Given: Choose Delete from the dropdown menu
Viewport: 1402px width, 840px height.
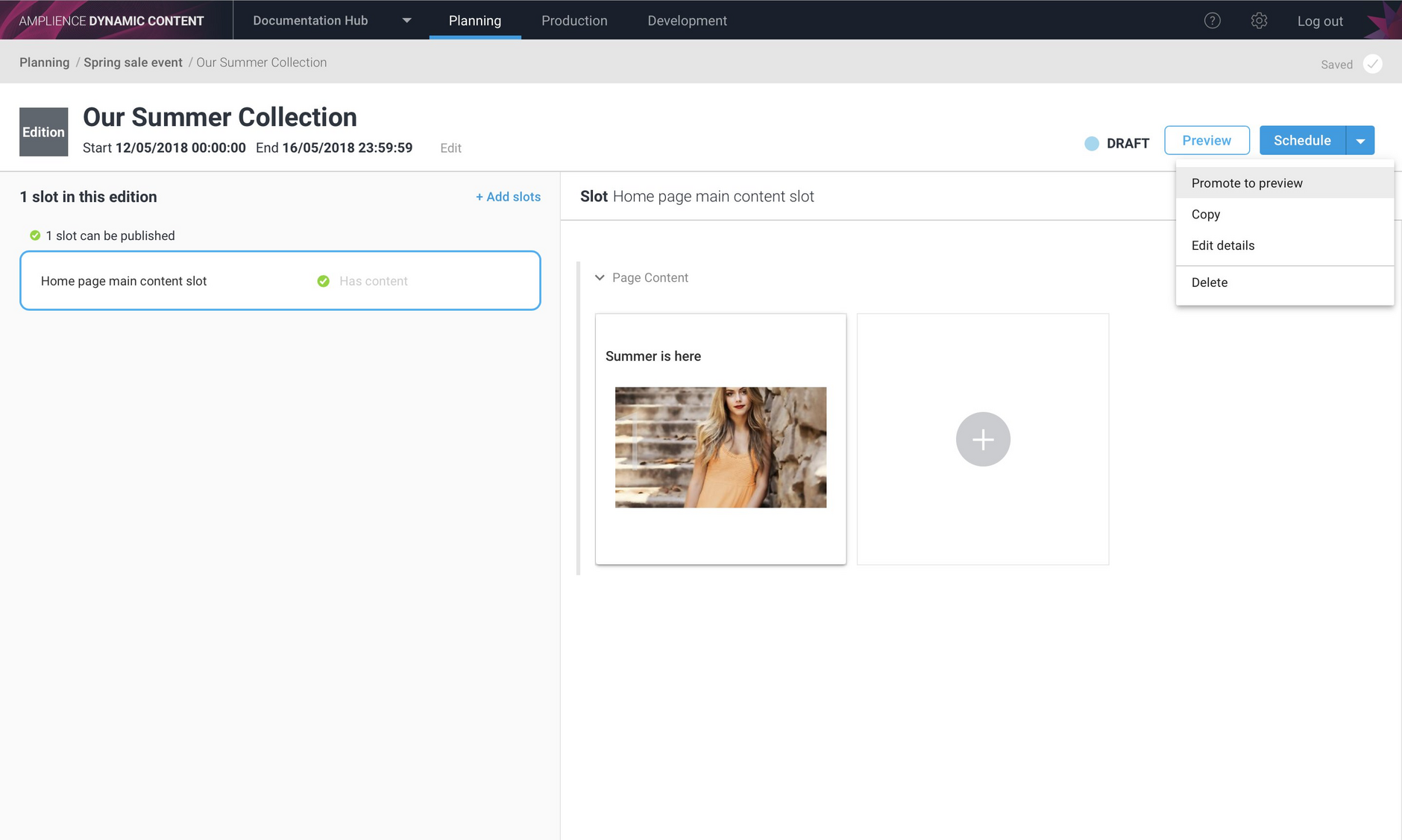Looking at the screenshot, I should pyautogui.click(x=1284, y=282).
